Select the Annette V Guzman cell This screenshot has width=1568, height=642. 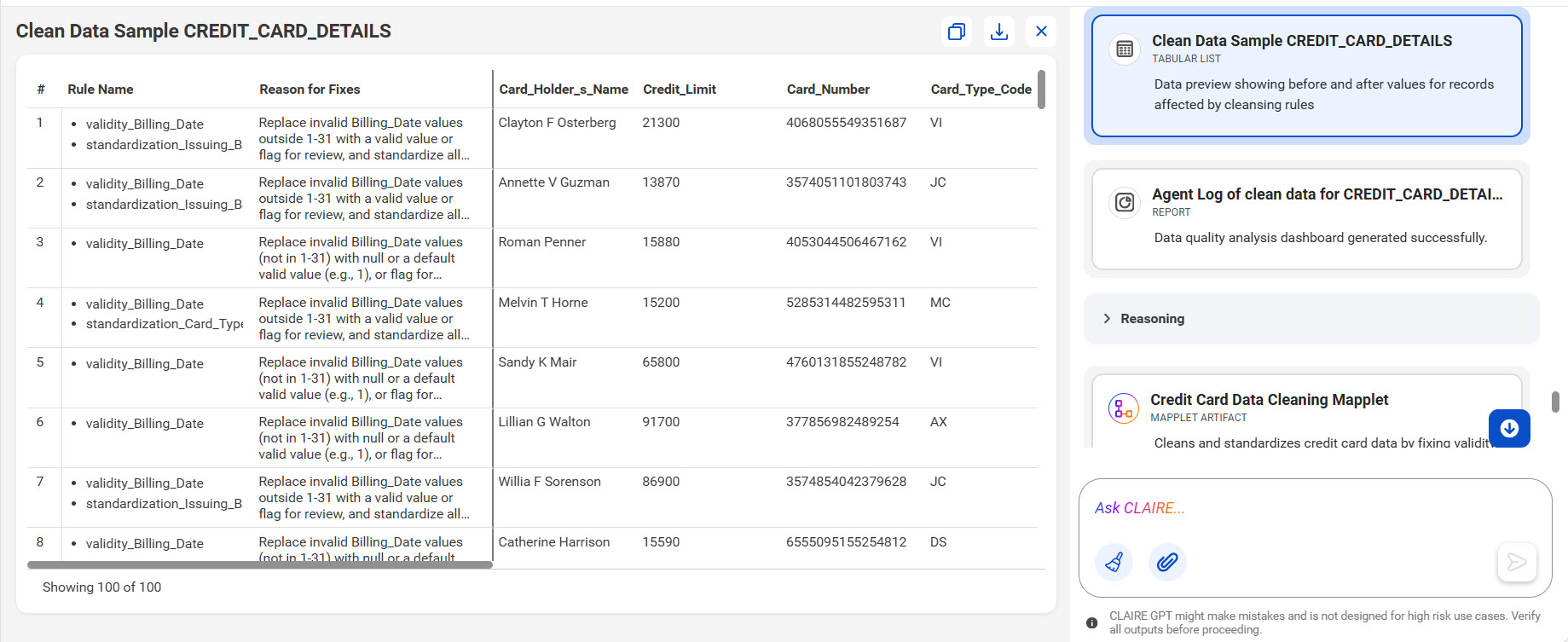click(x=553, y=182)
